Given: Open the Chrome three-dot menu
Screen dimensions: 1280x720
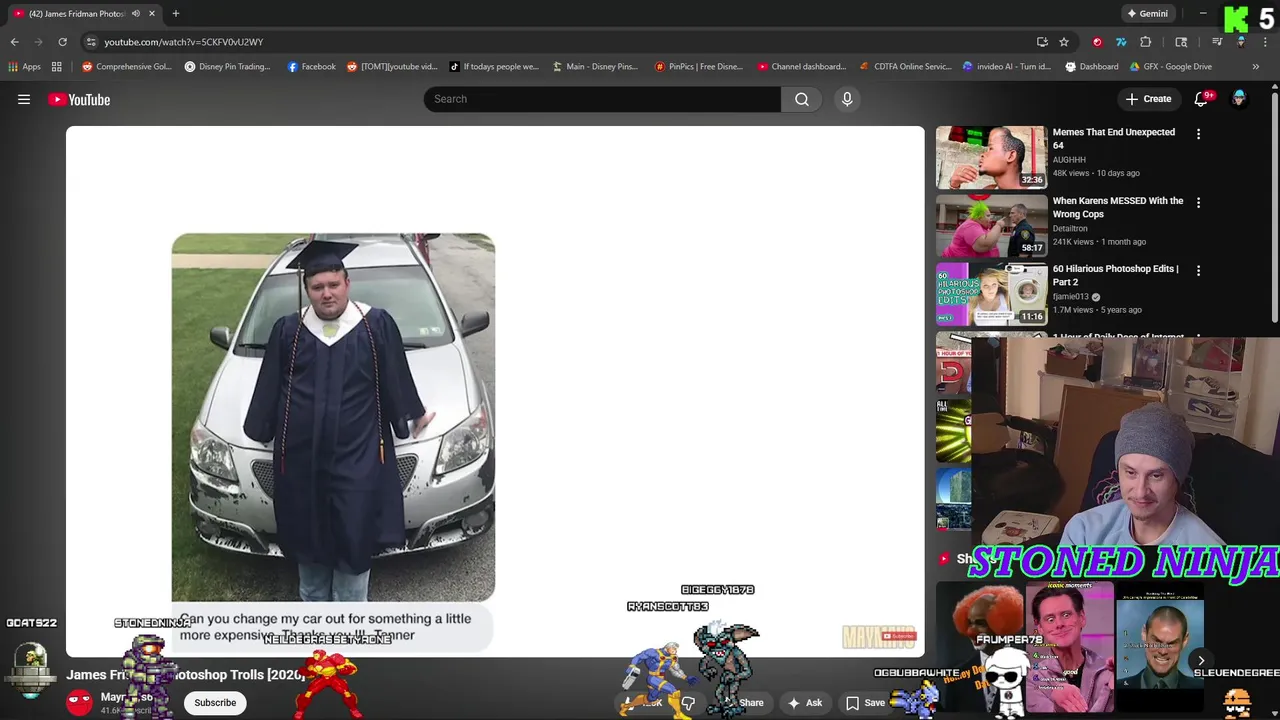Looking at the screenshot, I should point(1265,42).
